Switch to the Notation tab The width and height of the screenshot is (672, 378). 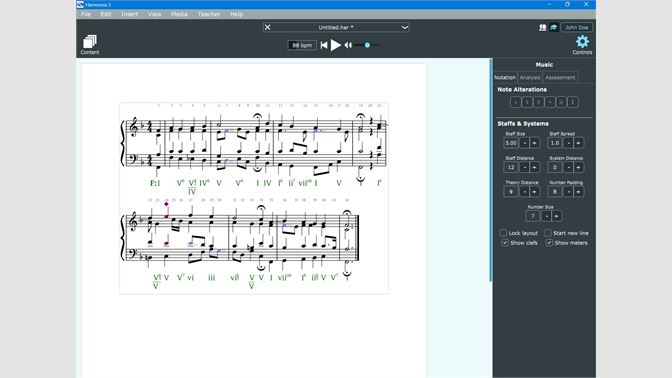505,78
